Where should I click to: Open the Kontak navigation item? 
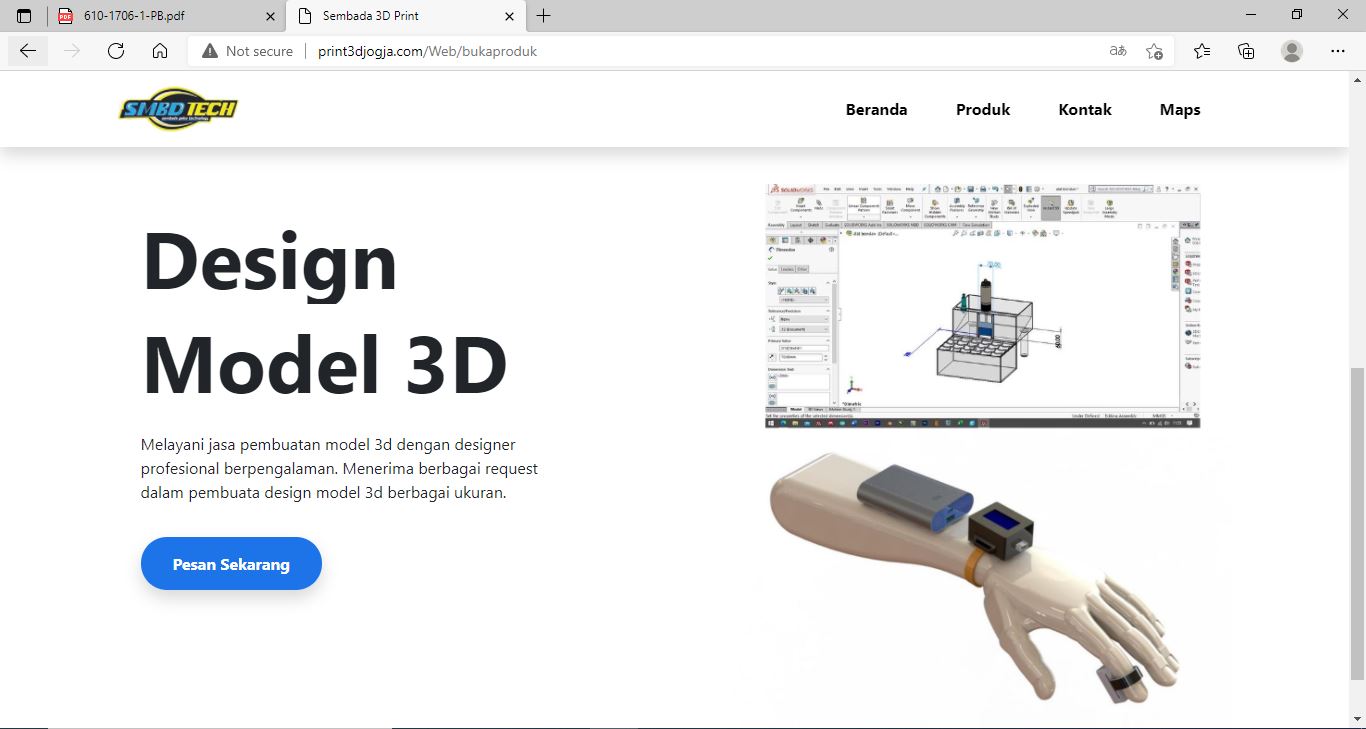[1085, 109]
